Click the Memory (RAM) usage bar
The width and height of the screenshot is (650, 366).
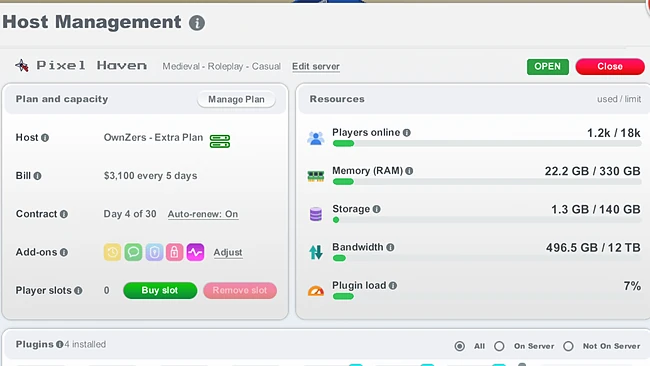pyautogui.click(x=487, y=182)
